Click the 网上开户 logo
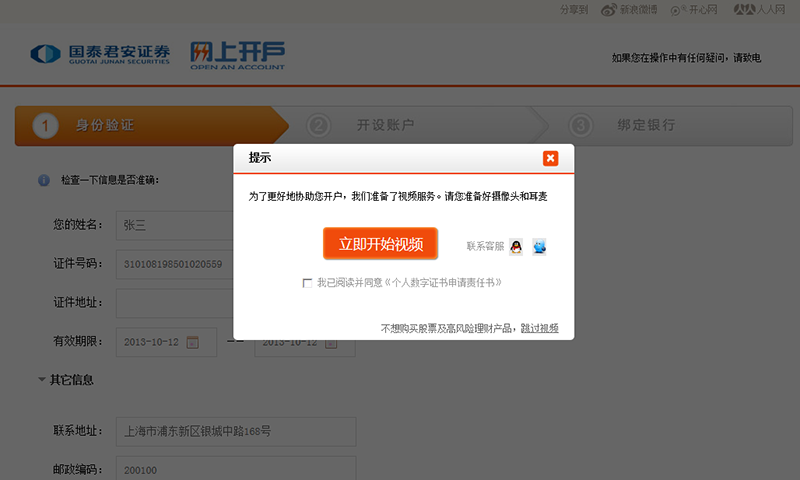 tap(237, 54)
